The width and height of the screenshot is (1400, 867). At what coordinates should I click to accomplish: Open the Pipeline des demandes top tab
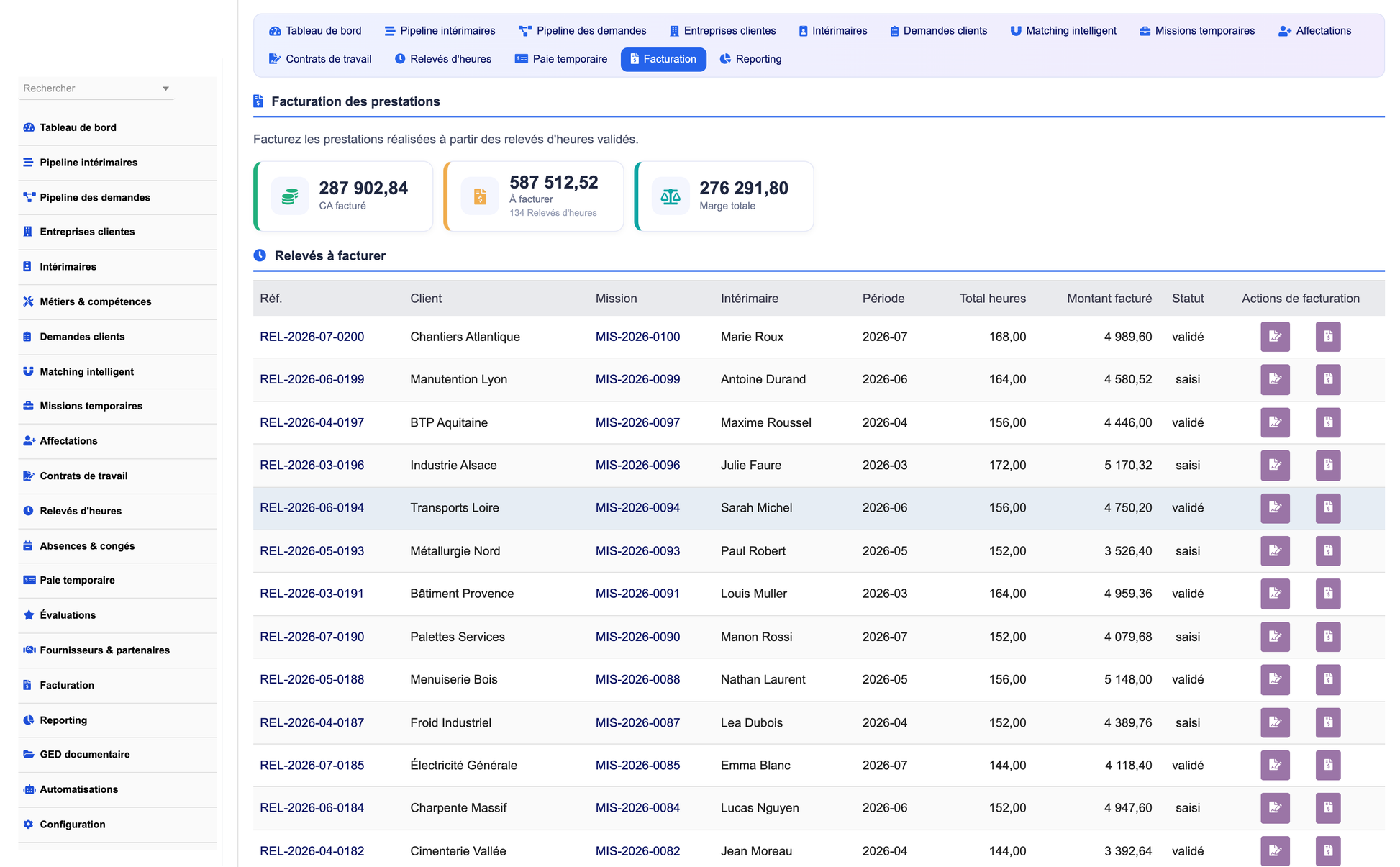click(x=582, y=31)
